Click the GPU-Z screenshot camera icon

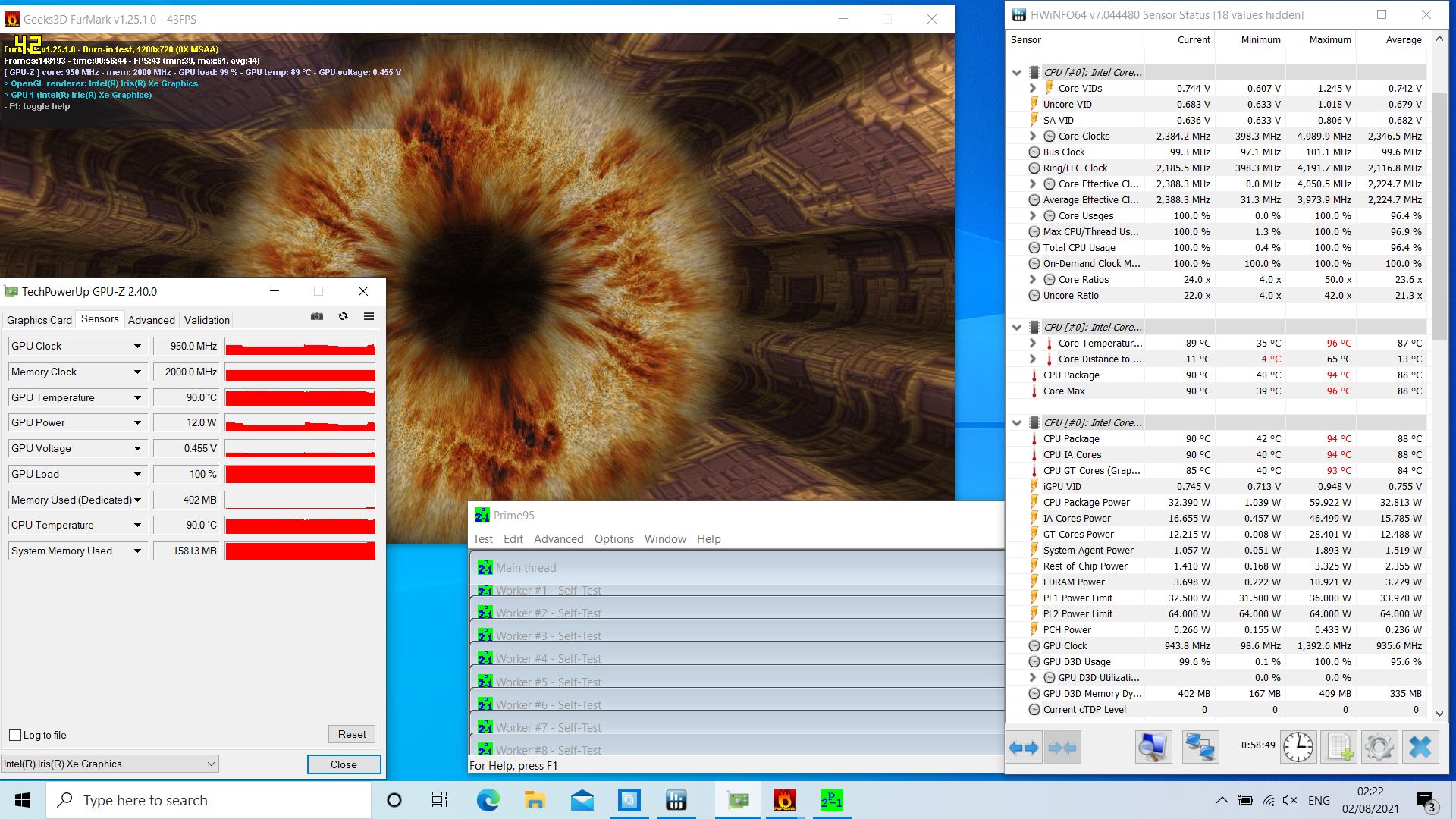(317, 316)
